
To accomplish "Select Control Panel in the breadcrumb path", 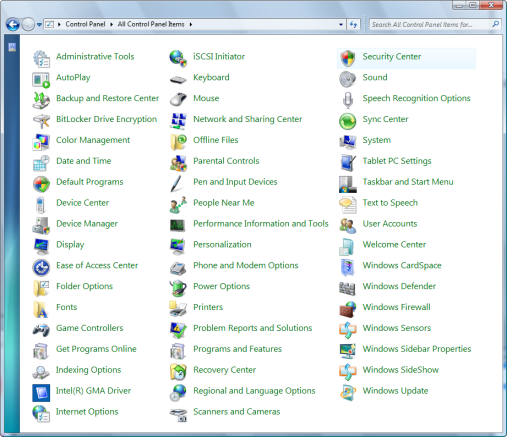I will pyautogui.click(x=85, y=24).
